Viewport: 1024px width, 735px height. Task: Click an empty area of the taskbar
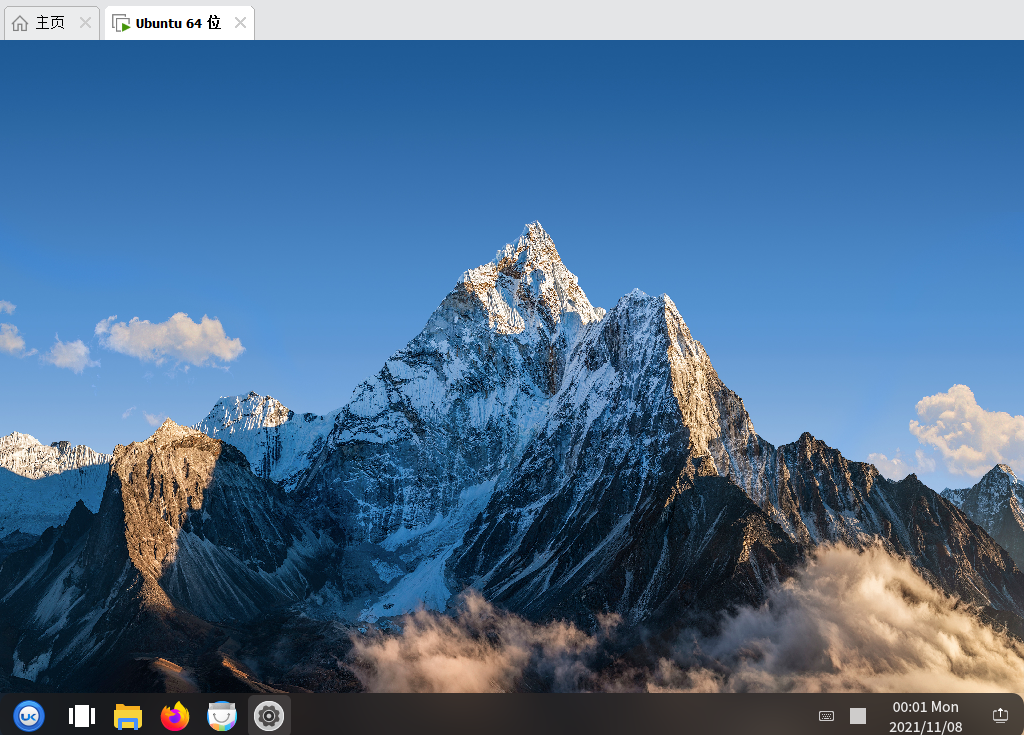(x=550, y=716)
